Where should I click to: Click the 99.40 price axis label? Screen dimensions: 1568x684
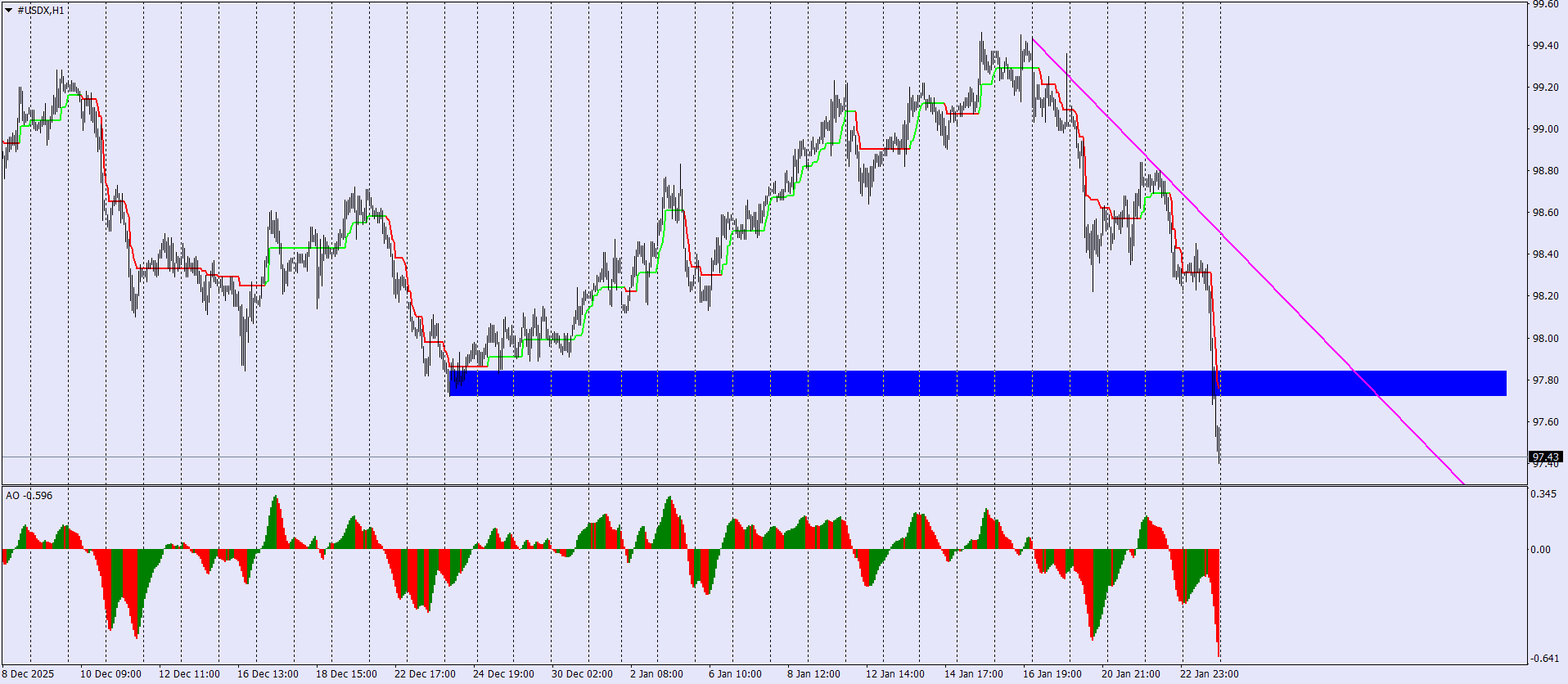1545,45
